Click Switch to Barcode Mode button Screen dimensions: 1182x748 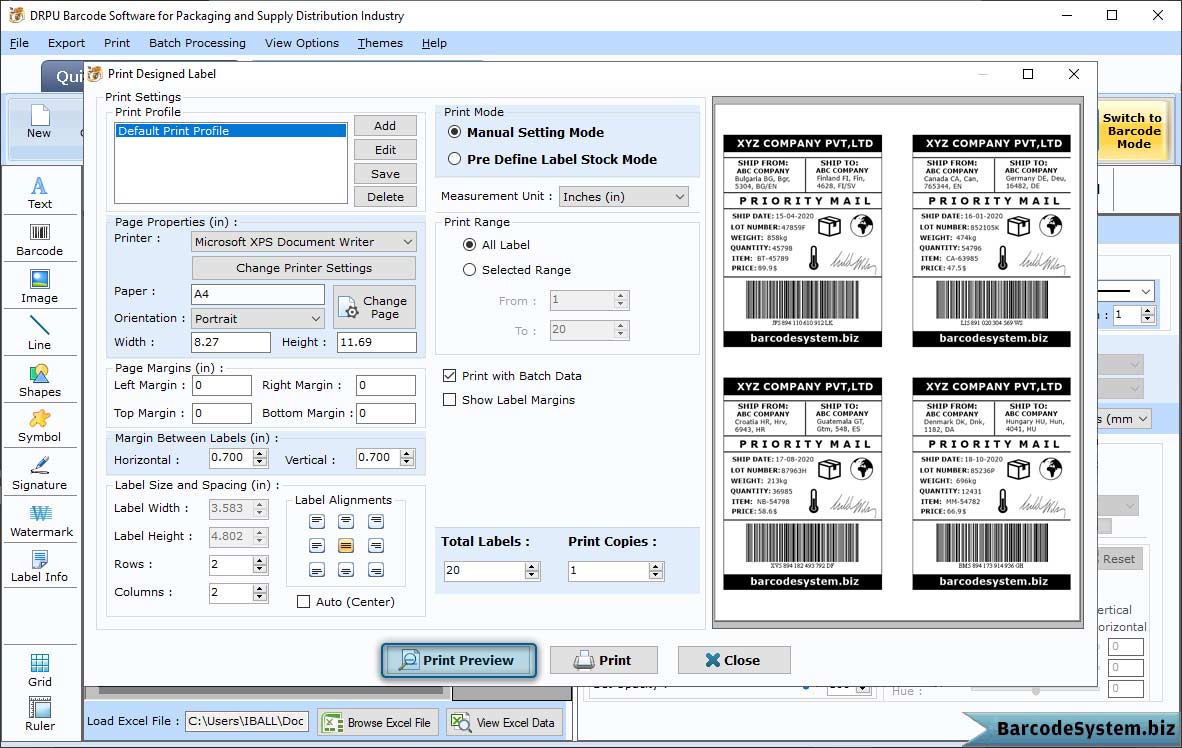1132,130
